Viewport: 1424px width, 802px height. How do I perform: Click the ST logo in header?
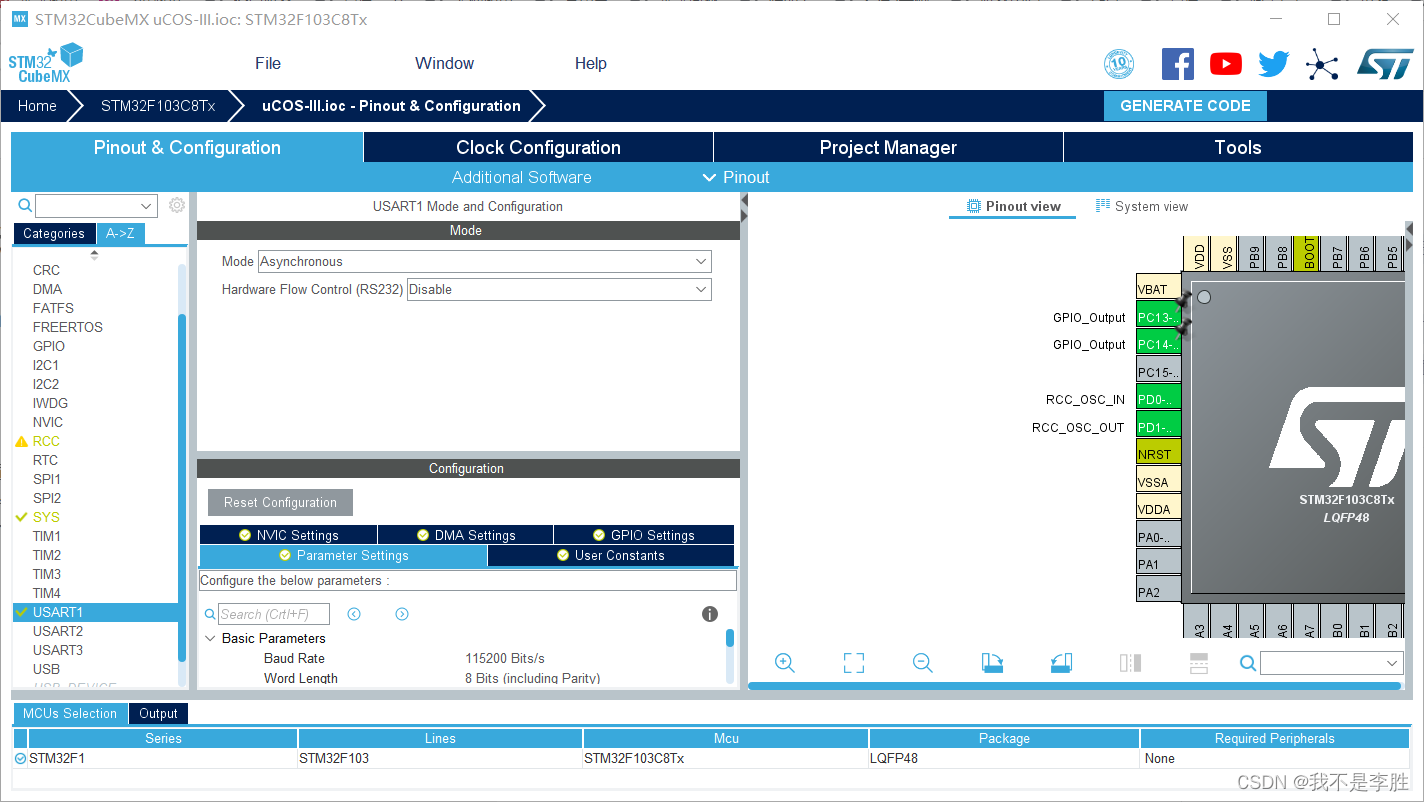pyautogui.click(x=1385, y=64)
